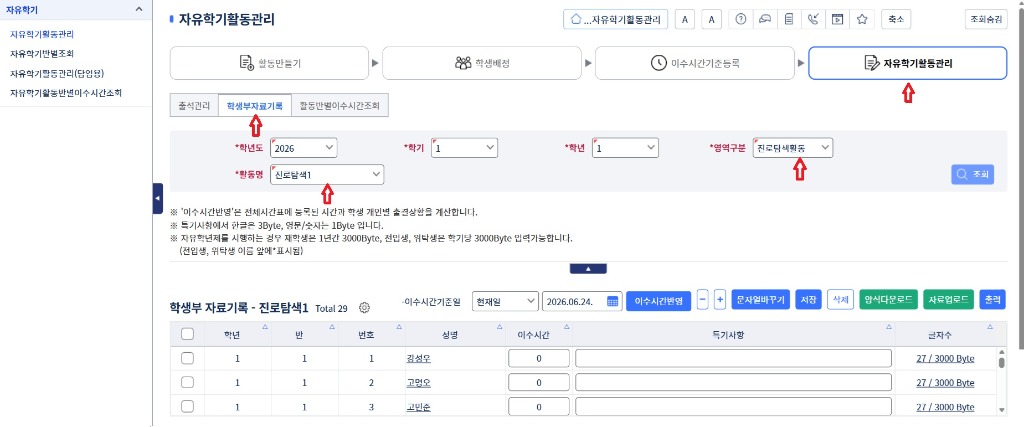The image size is (1024, 427).
Task: Click the document manual icon in toolbar
Action: (x=789, y=20)
